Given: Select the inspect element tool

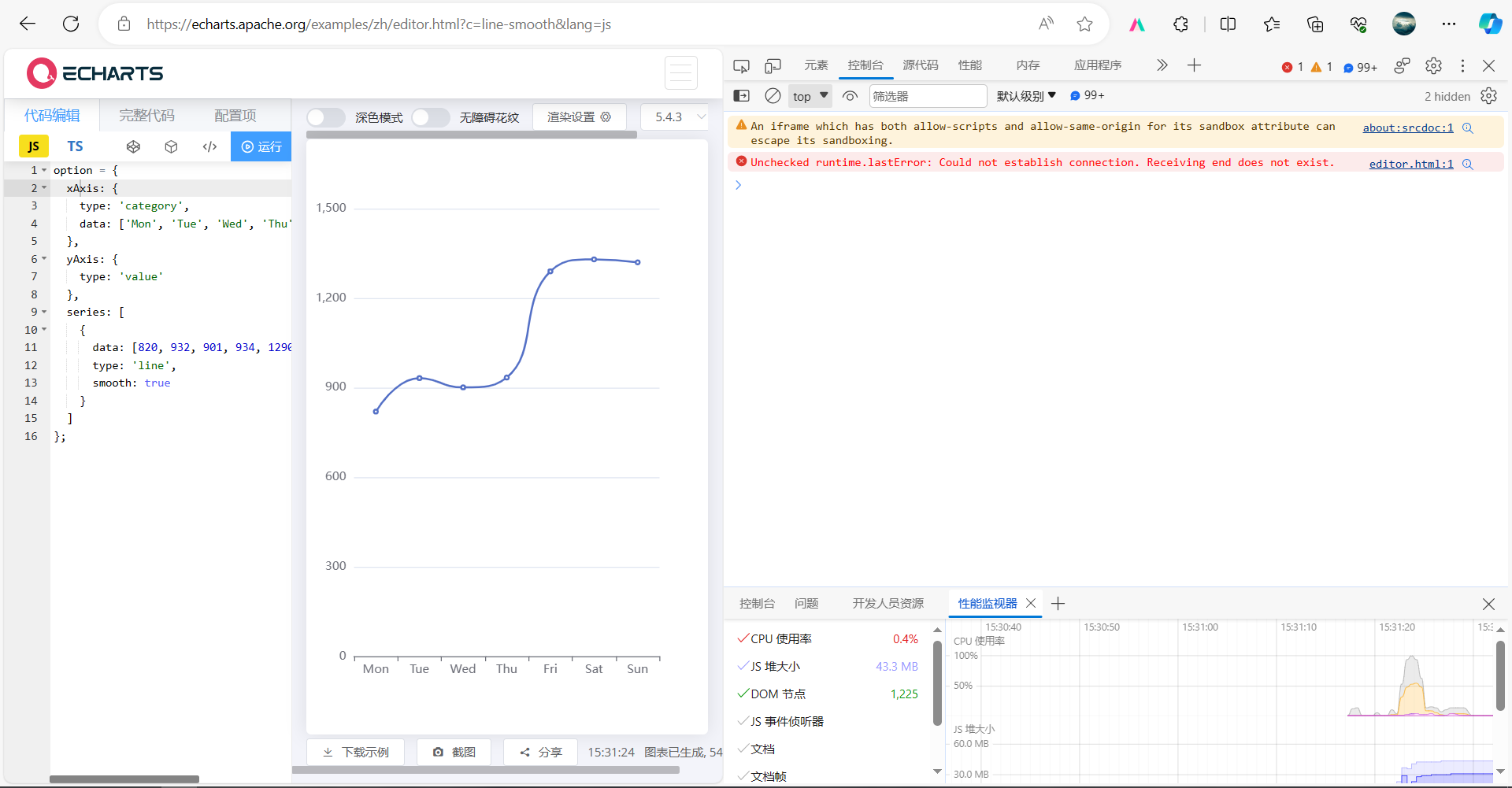Looking at the screenshot, I should (741, 66).
